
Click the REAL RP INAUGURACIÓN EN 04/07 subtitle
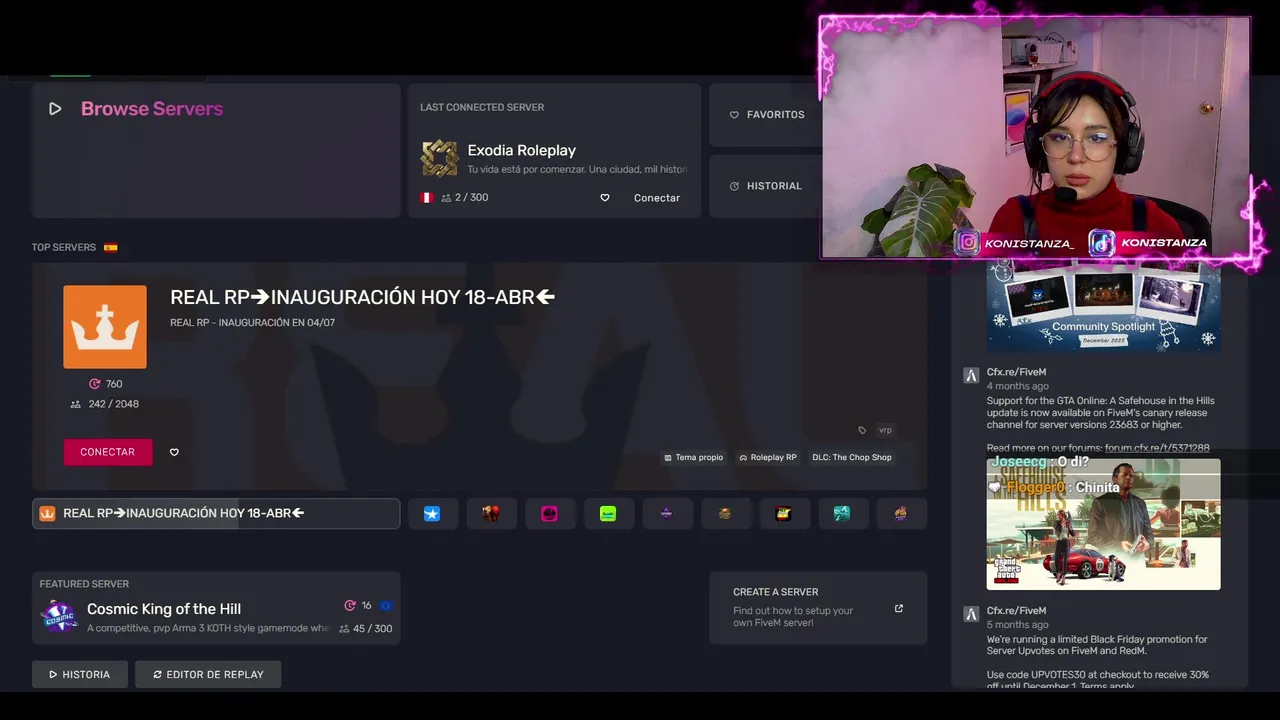252,322
